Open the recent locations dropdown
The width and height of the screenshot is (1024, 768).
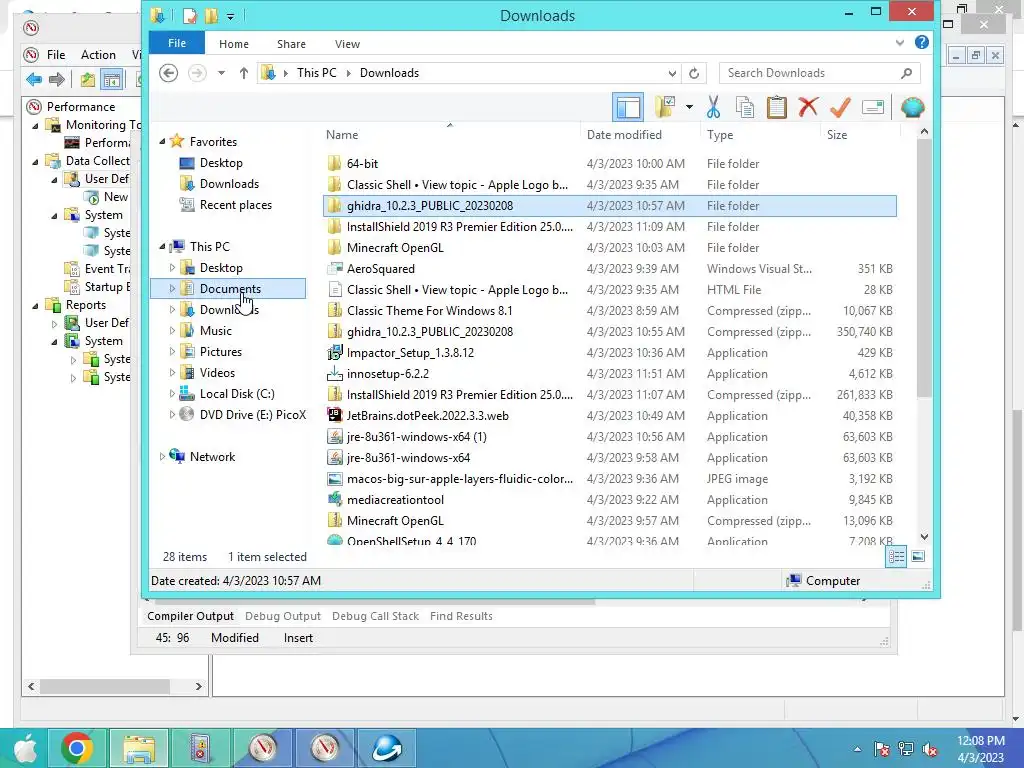[221, 73]
